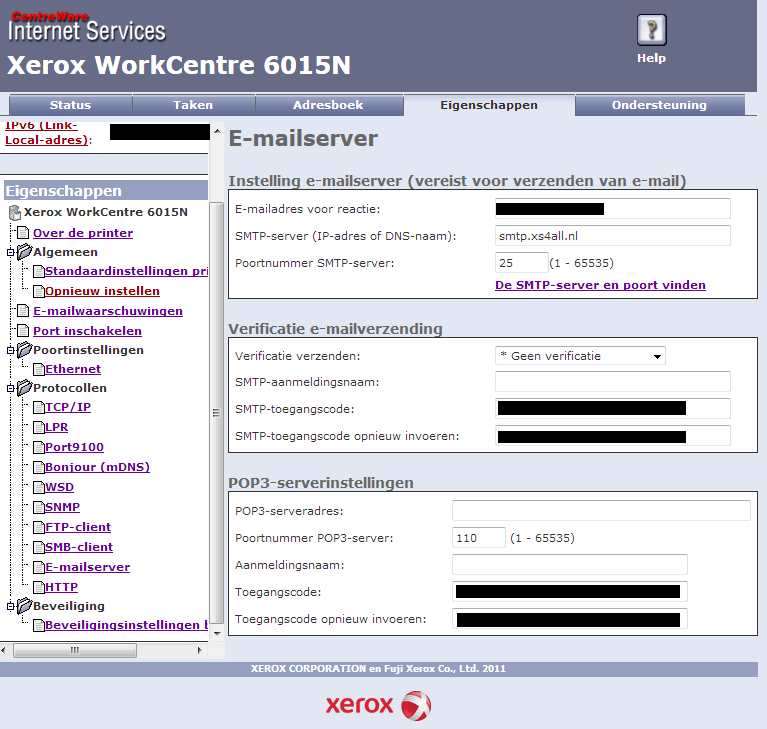Image resolution: width=767 pixels, height=729 pixels.
Task: Open the WSD link
Action: [59, 487]
